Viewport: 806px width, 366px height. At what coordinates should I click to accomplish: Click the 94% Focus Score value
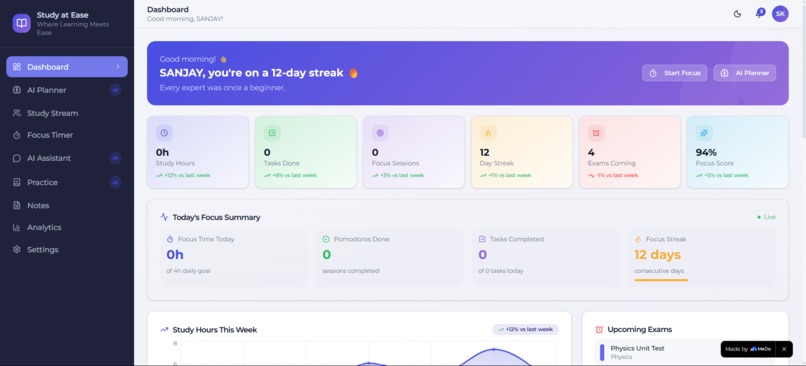(706, 153)
